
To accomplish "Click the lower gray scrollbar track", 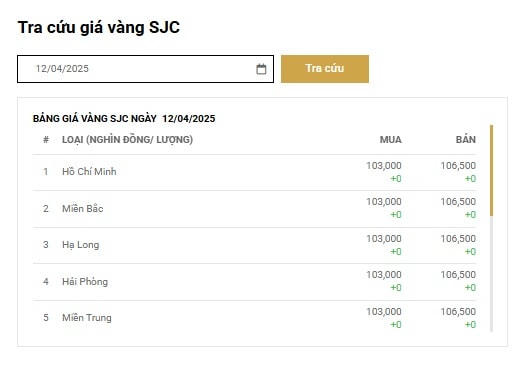I will (x=491, y=273).
